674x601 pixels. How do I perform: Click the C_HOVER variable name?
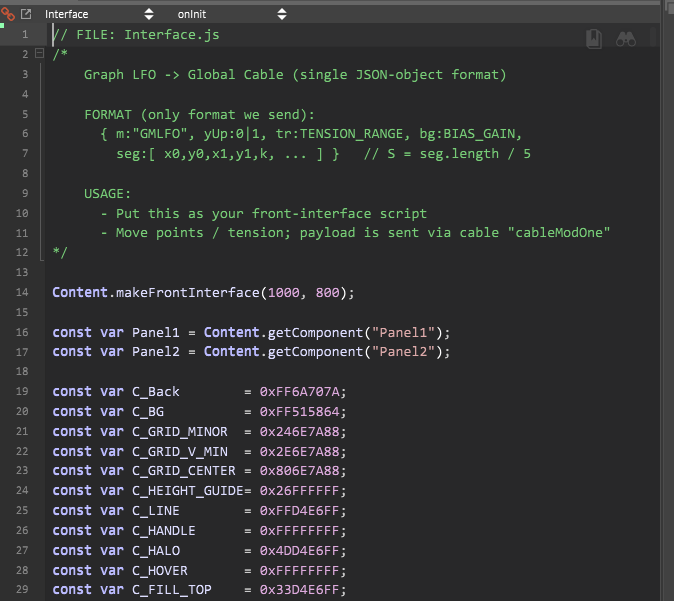click(x=159, y=571)
